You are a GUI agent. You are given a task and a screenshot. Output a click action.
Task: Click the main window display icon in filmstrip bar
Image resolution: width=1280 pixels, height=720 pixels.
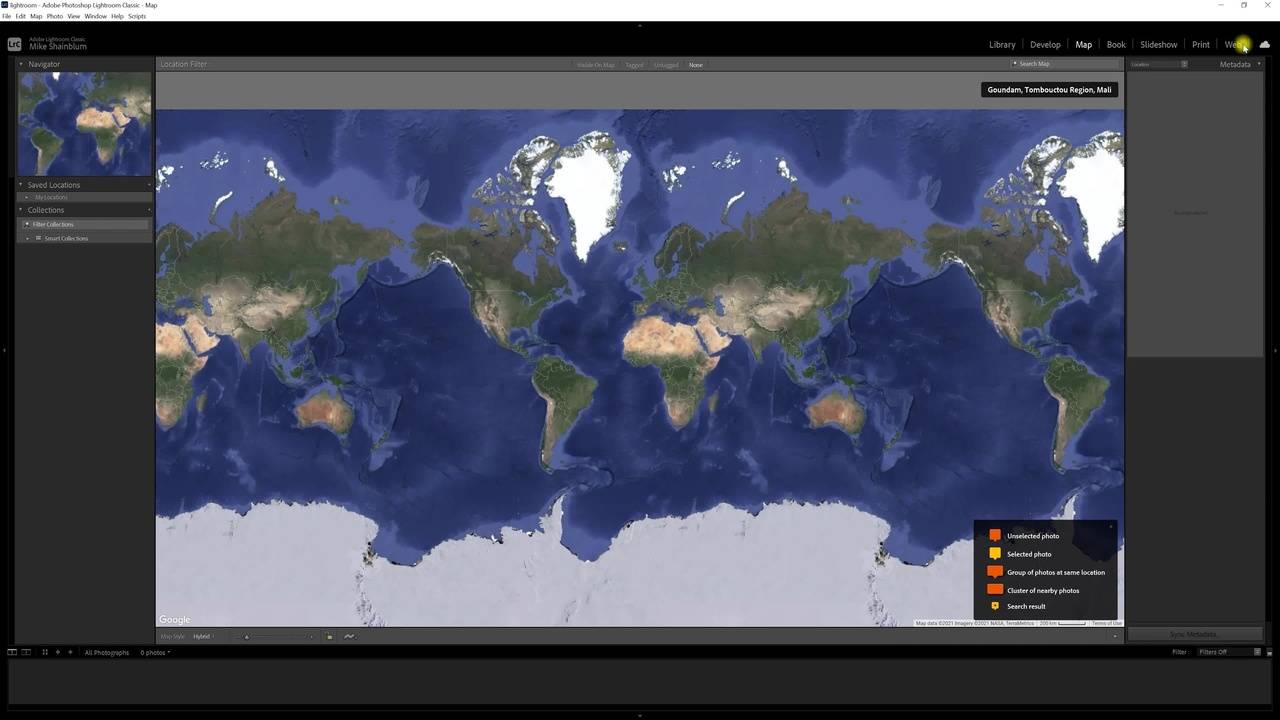(x=12, y=652)
